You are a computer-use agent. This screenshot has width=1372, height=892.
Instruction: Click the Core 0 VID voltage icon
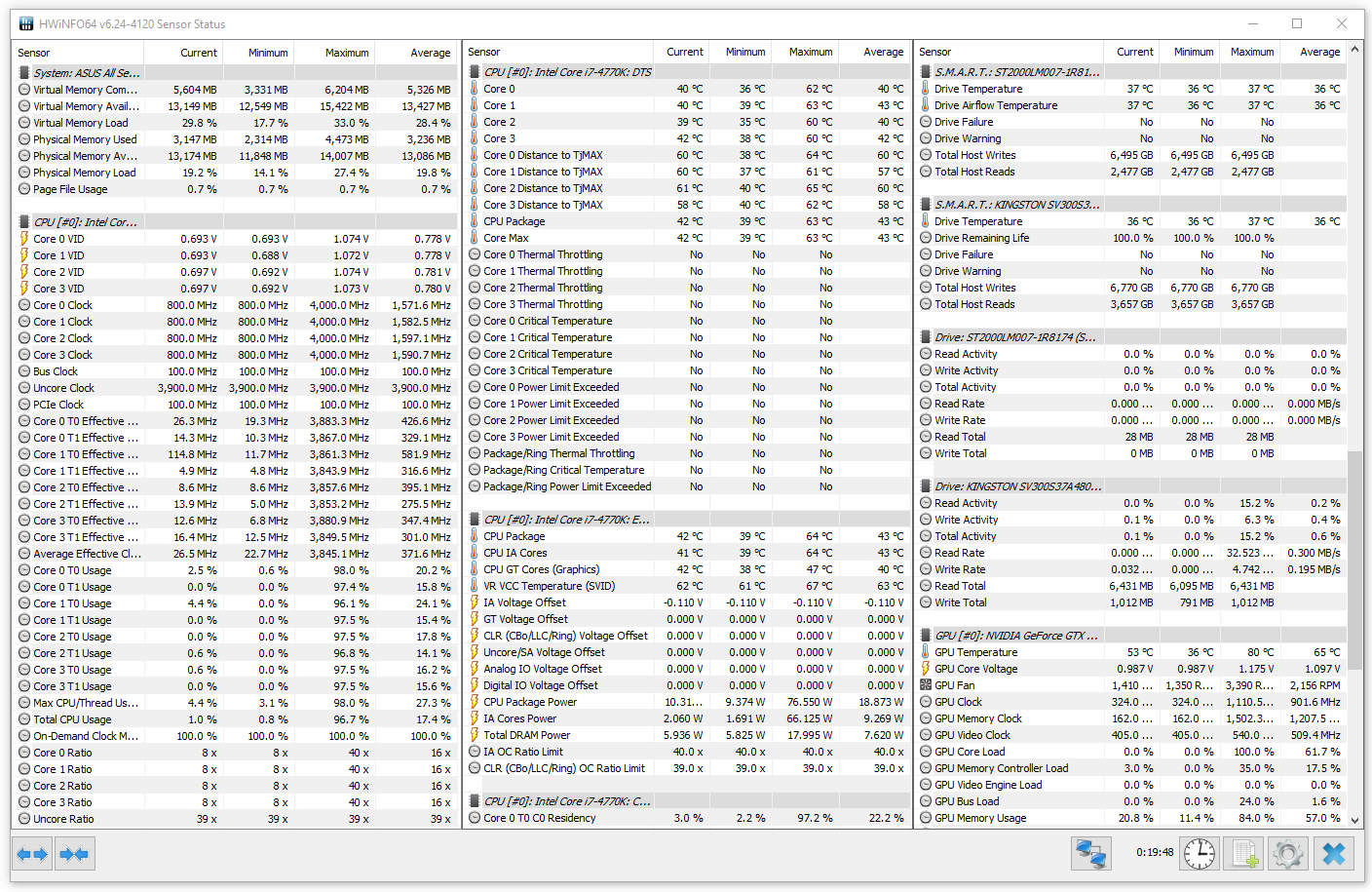coord(24,239)
